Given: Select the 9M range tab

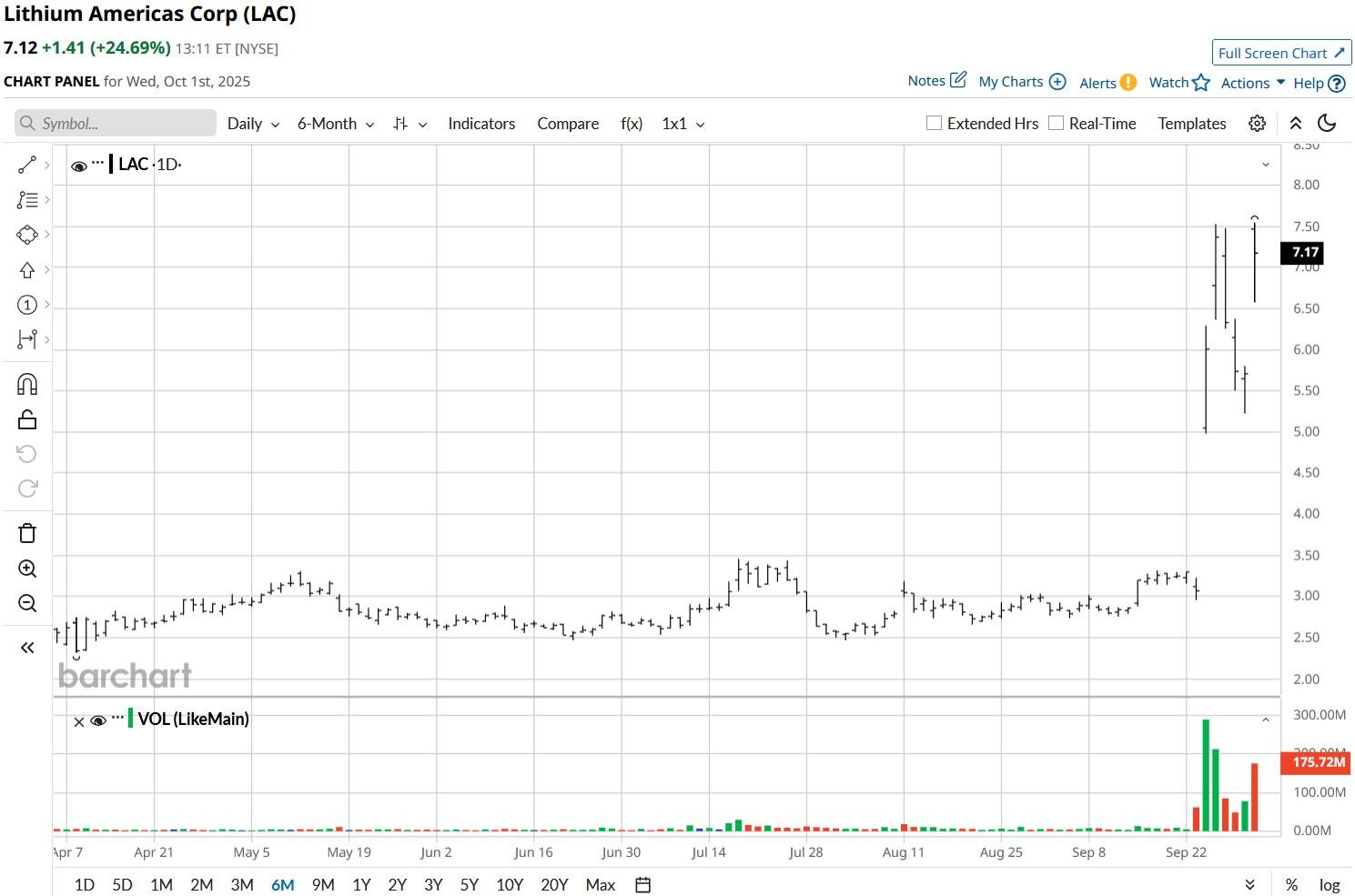Looking at the screenshot, I should coord(323,885).
